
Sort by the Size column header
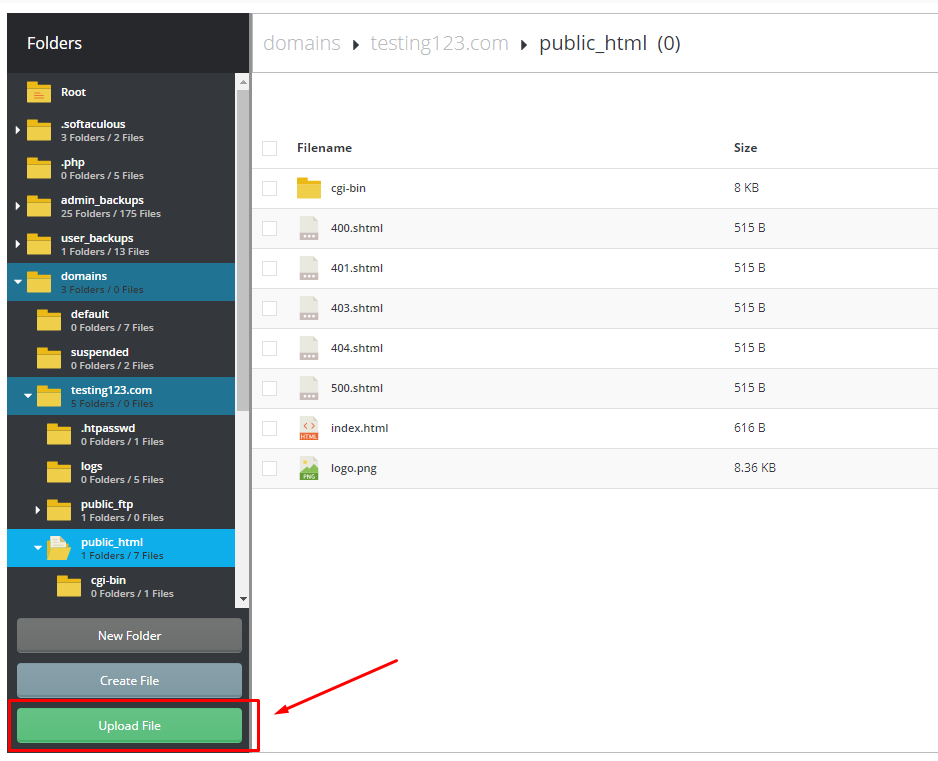pos(745,148)
